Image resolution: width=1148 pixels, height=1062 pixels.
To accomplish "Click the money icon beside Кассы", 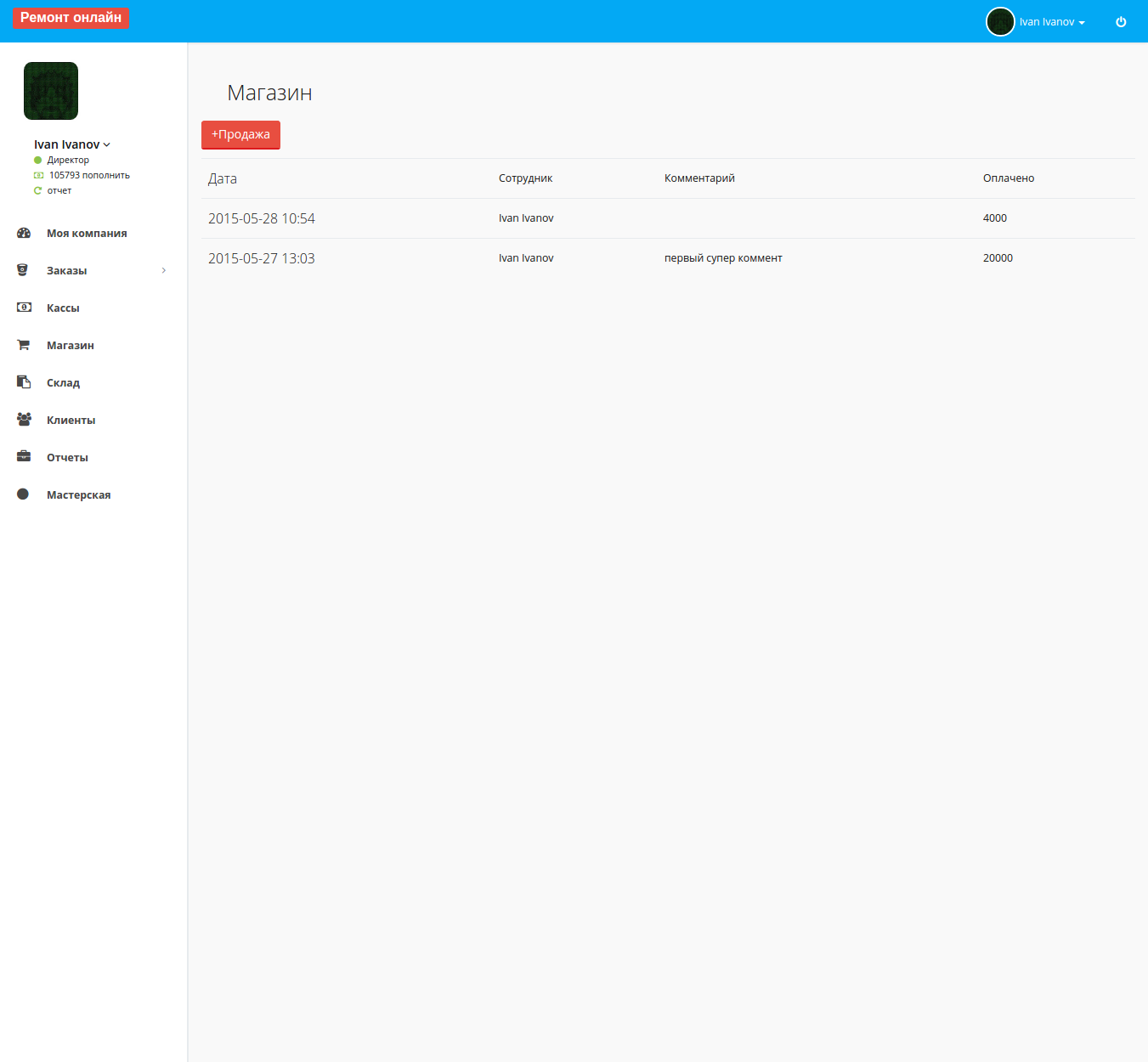I will 24,308.
